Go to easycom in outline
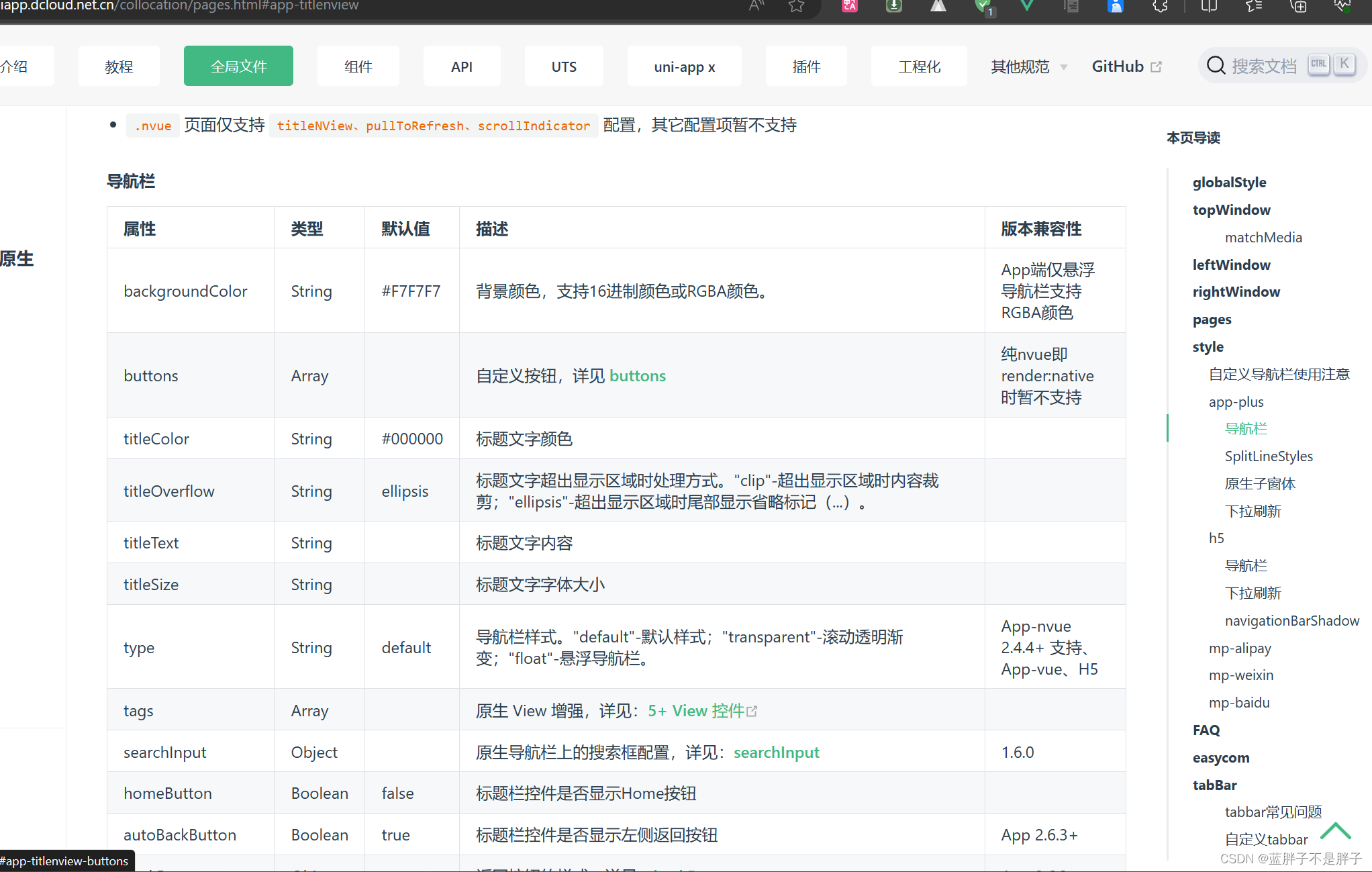The height and width of the screenshot is (872, 1372). click(1221, 757)
